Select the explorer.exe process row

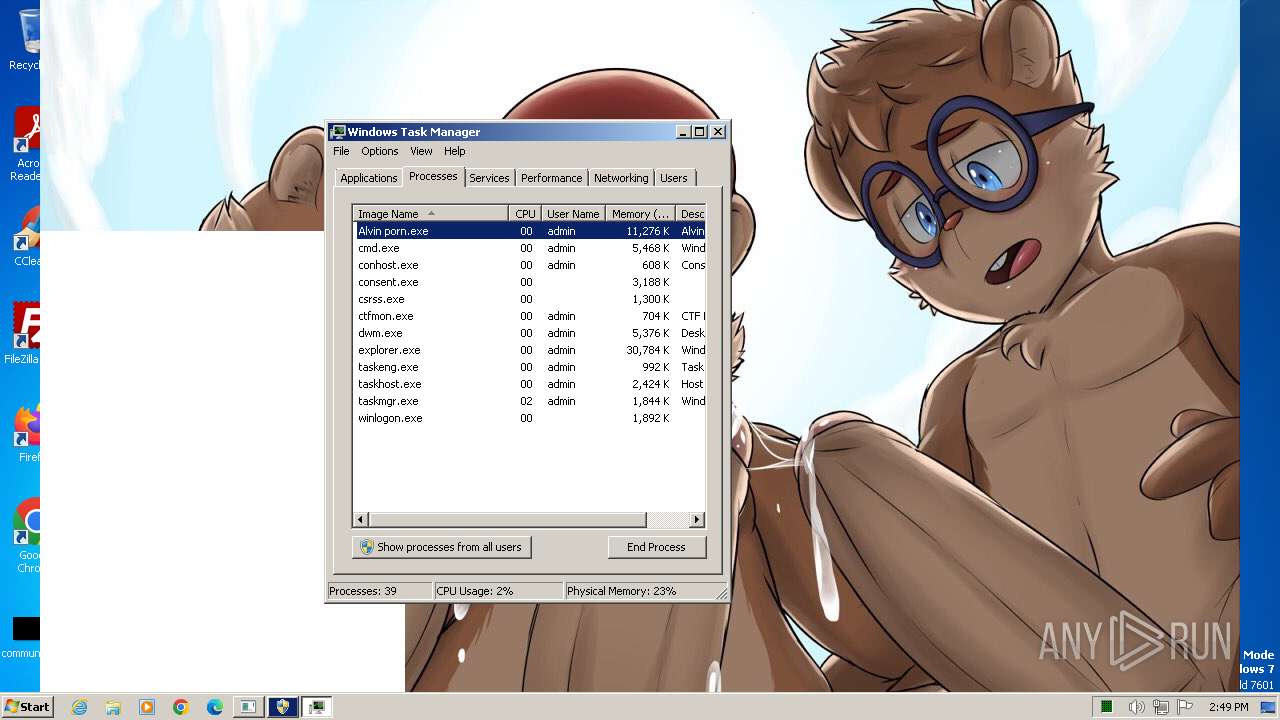click(529, 350)
